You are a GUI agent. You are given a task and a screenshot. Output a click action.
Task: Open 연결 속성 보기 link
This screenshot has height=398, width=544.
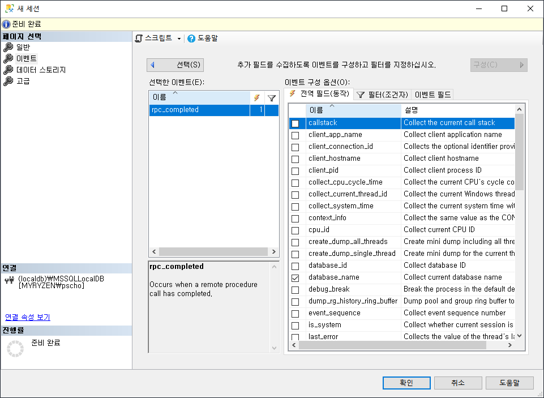[28, 317]
